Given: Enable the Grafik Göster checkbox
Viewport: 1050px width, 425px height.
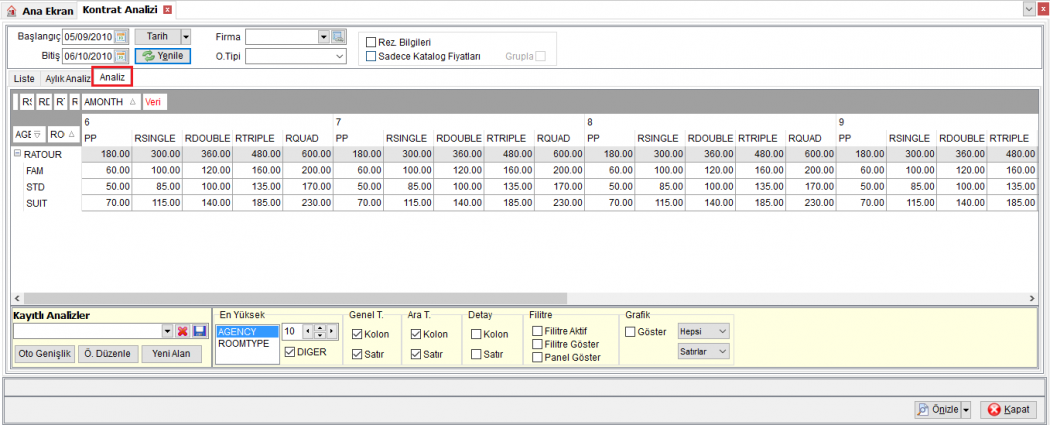Looking at the screenshot, I should pyautogui.click(x=630, y=331).
